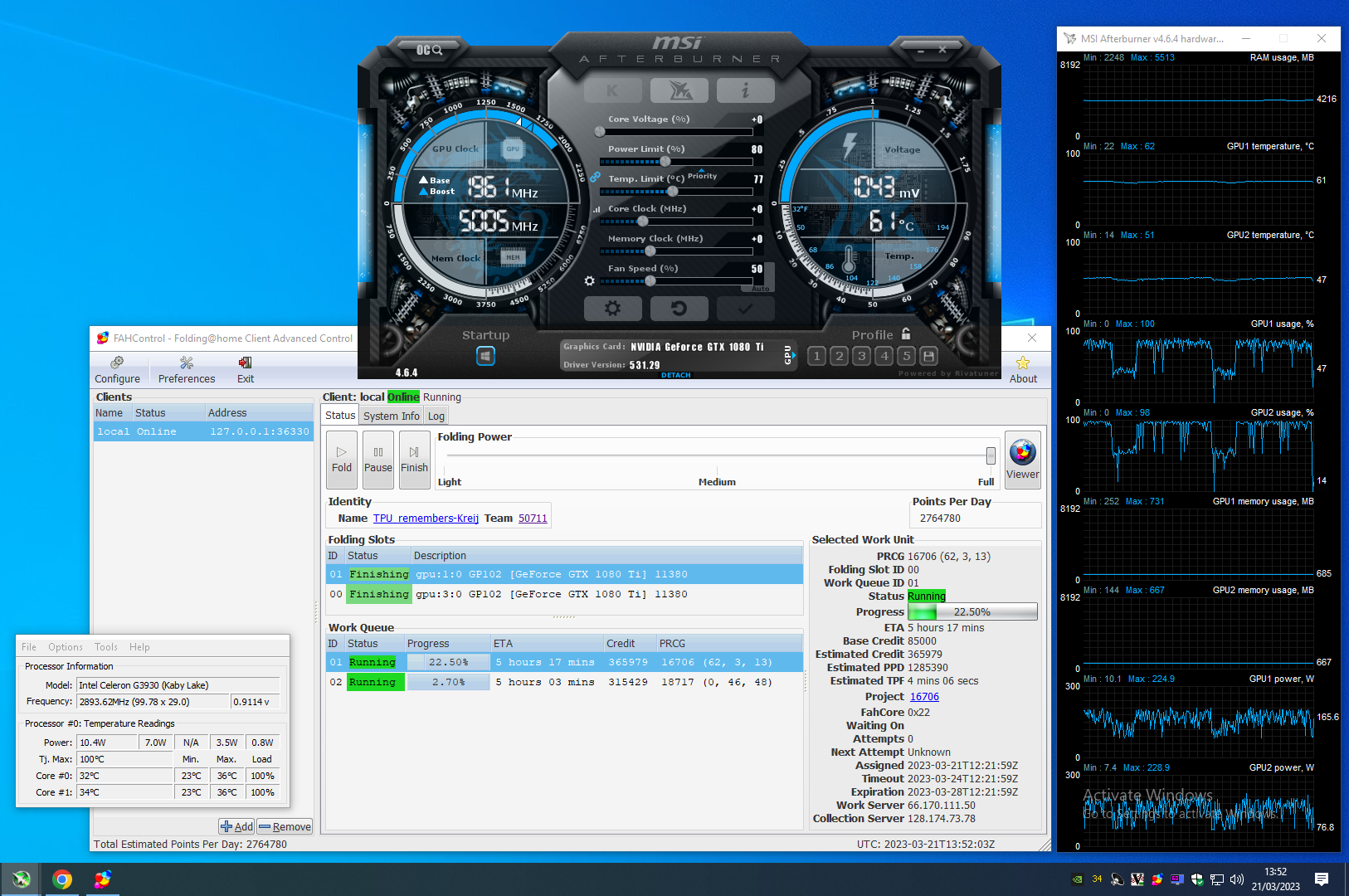Click the Pause button in FAHControl
1349x896 pixels.
(x=378, y=460)
